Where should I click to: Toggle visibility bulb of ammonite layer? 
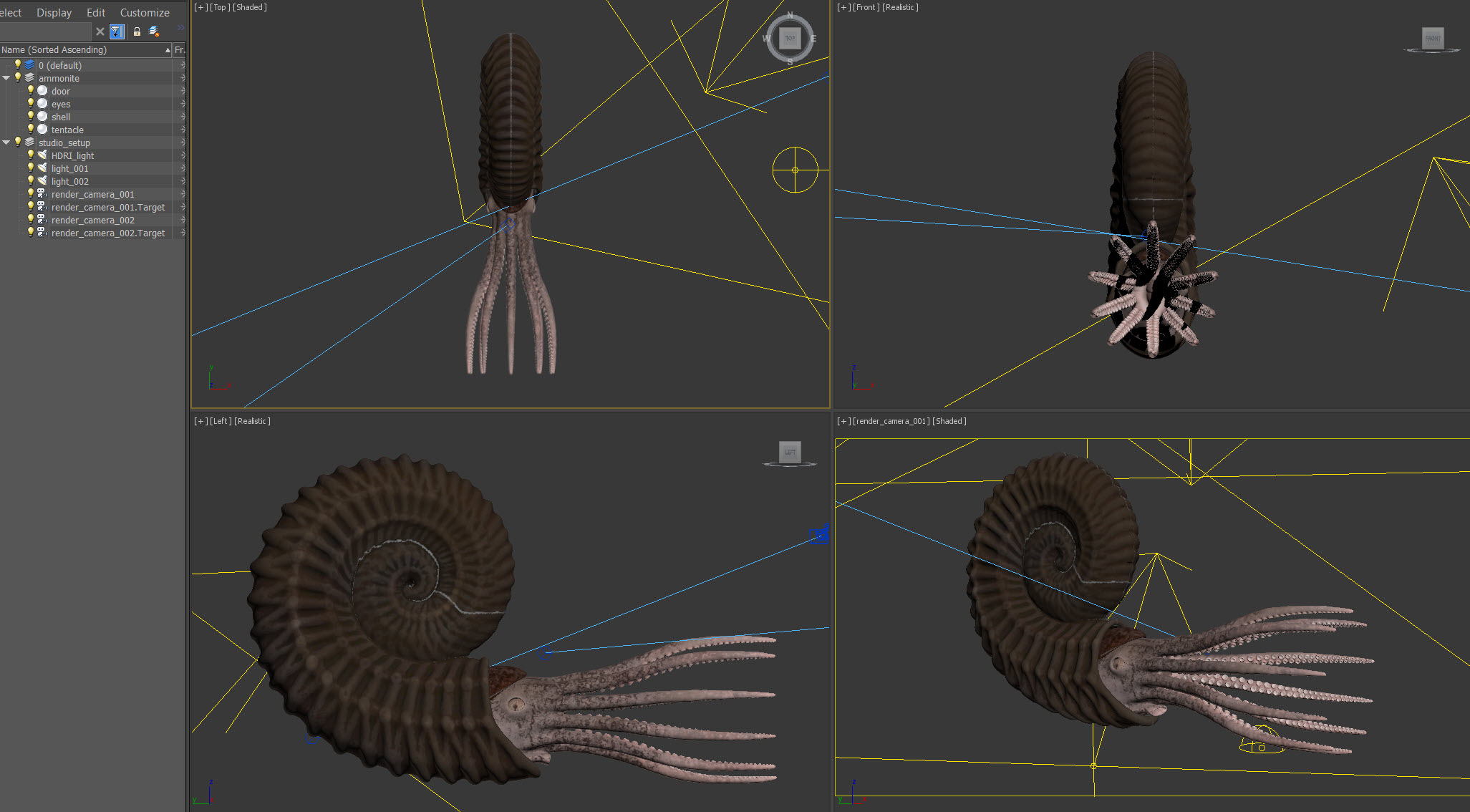pos(18,77)
